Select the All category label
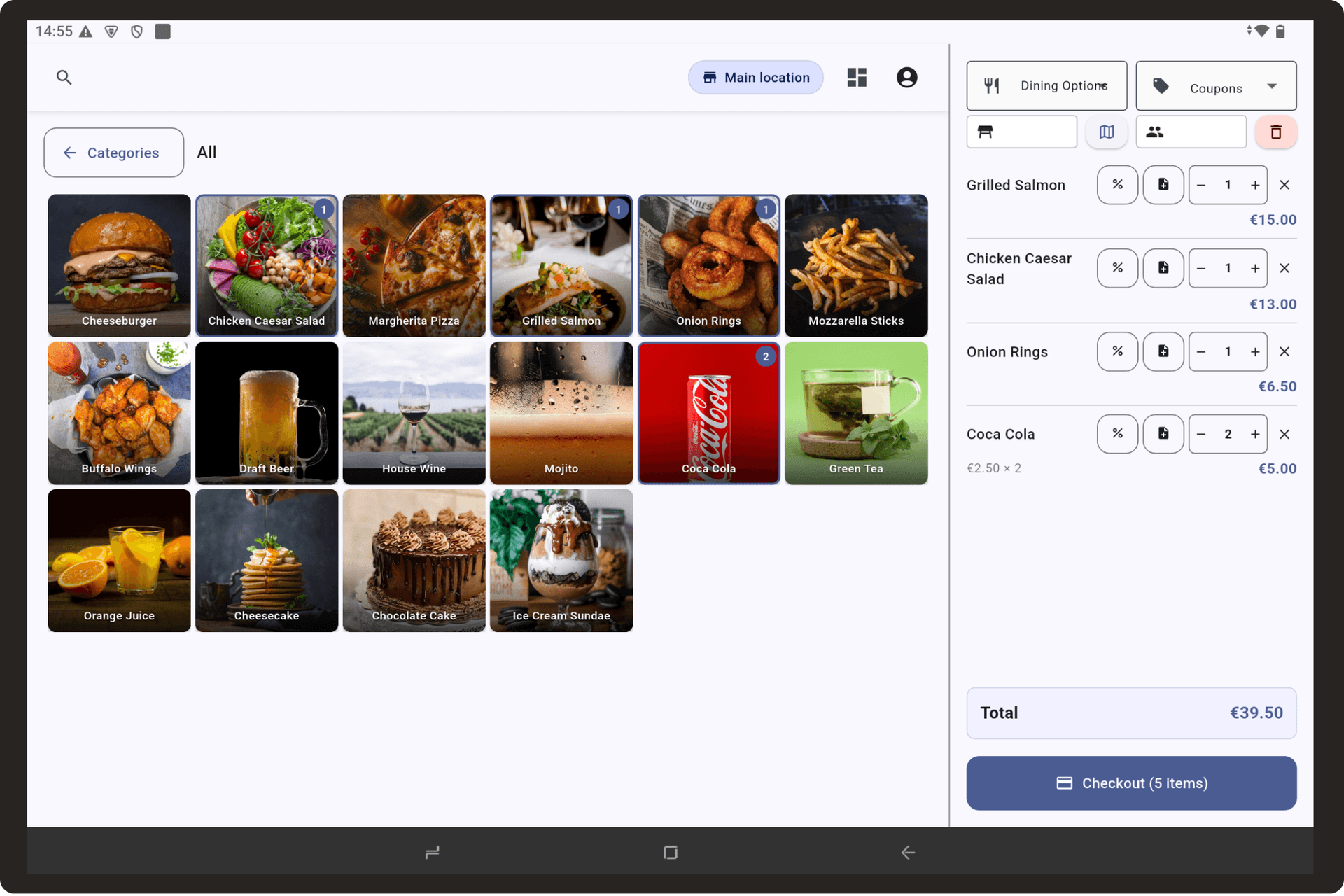Viewport: 1344px width, 896px height. 206,152
